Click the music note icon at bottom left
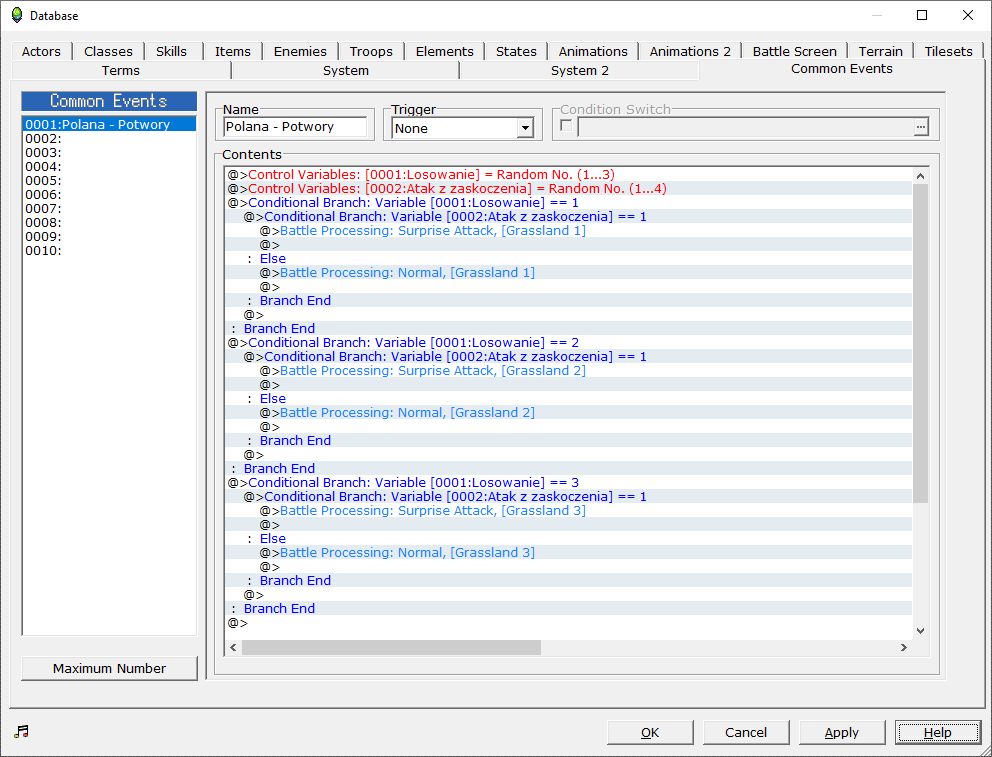The height and width of the screenshot is (757, 992). pos(22,732)
